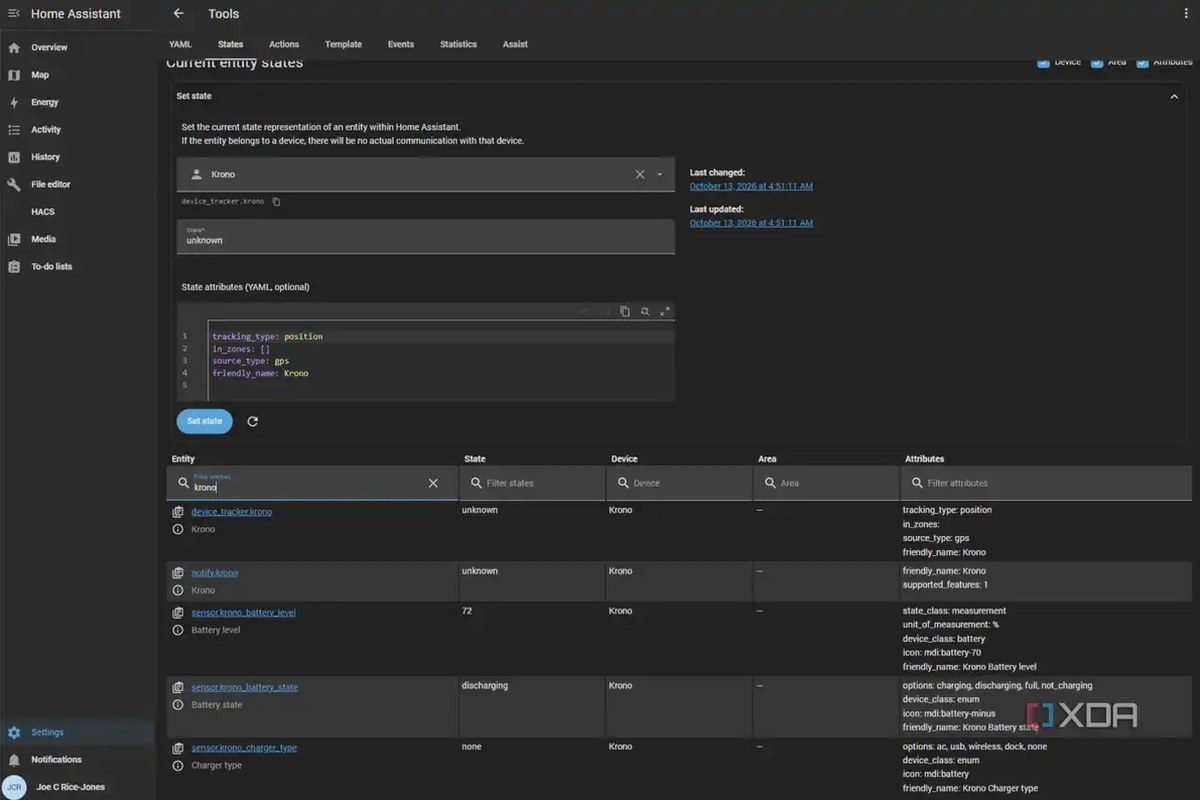Open search in the YAML editor
The height and width of the screenshot is (800, 1200).
click(x=645, y=311)
